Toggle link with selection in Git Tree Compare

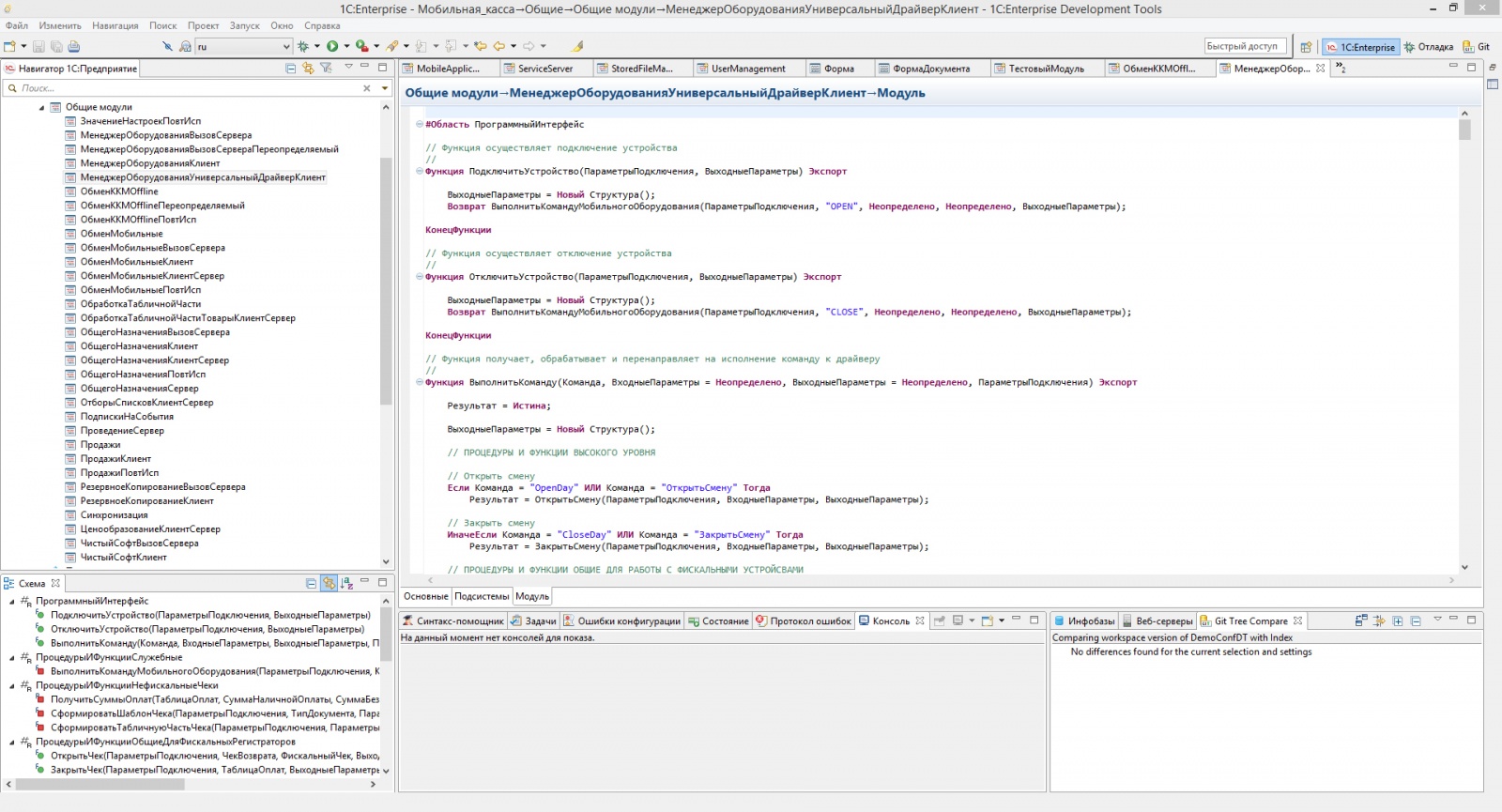tap(1379, 620)
